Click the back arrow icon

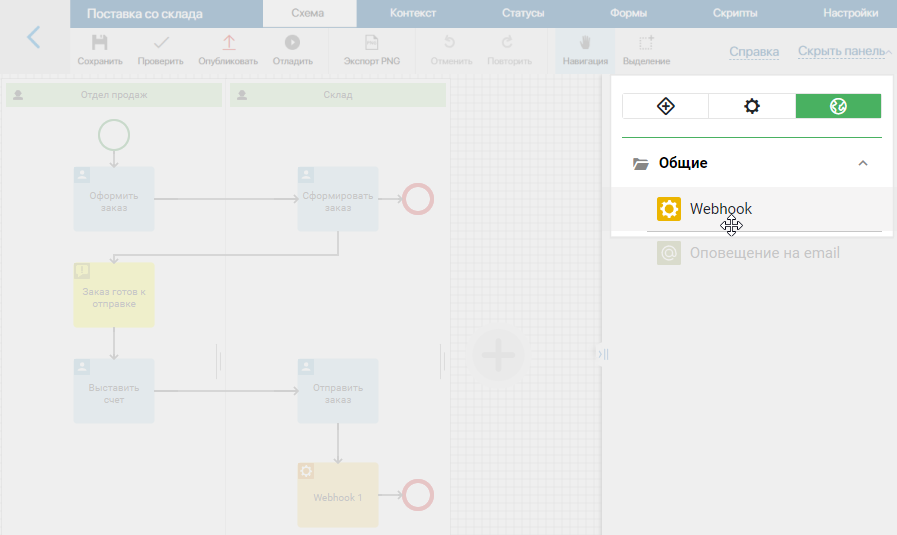pyautogui.click(x=34, y=38)
